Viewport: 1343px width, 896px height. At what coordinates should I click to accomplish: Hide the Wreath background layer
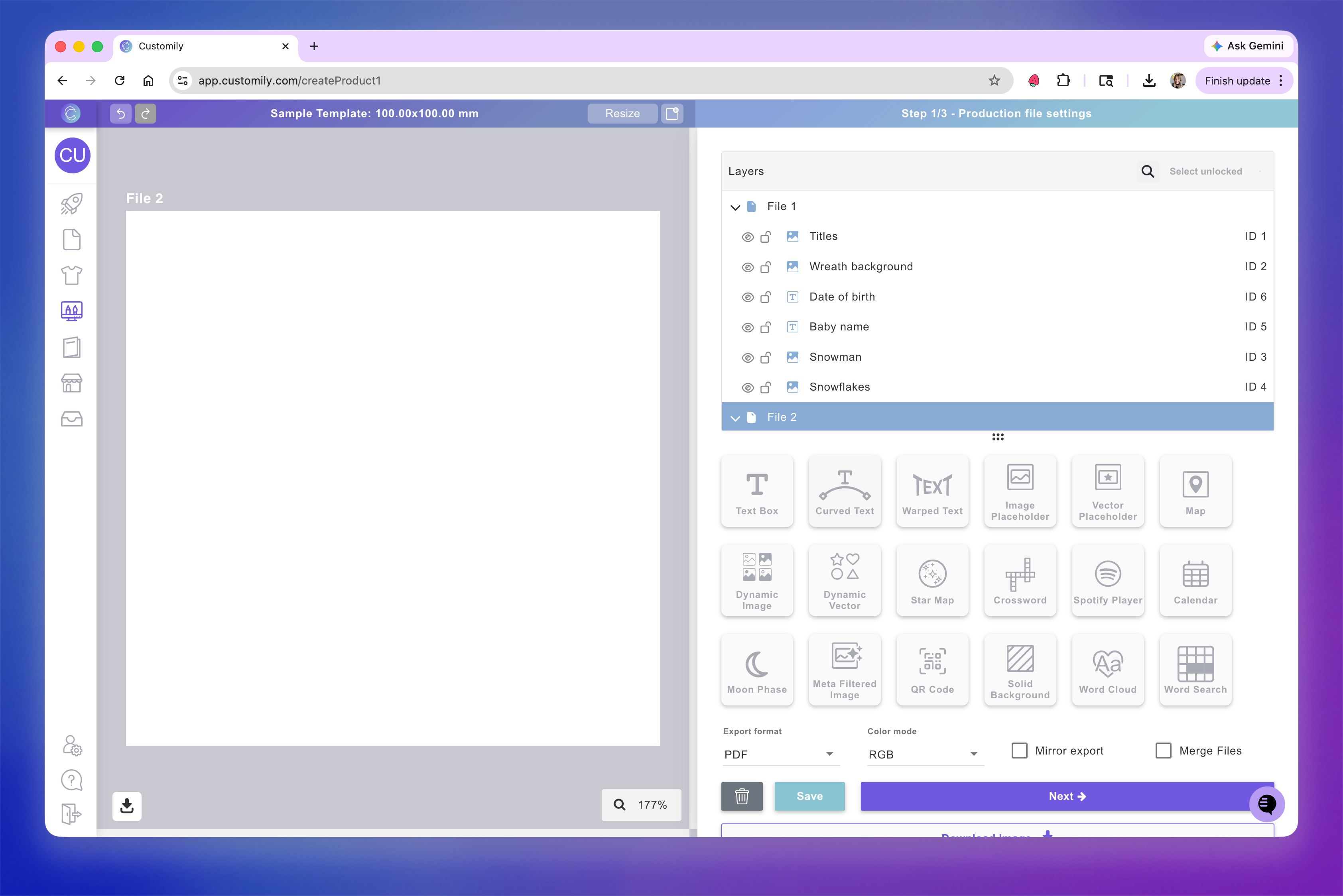747,267
